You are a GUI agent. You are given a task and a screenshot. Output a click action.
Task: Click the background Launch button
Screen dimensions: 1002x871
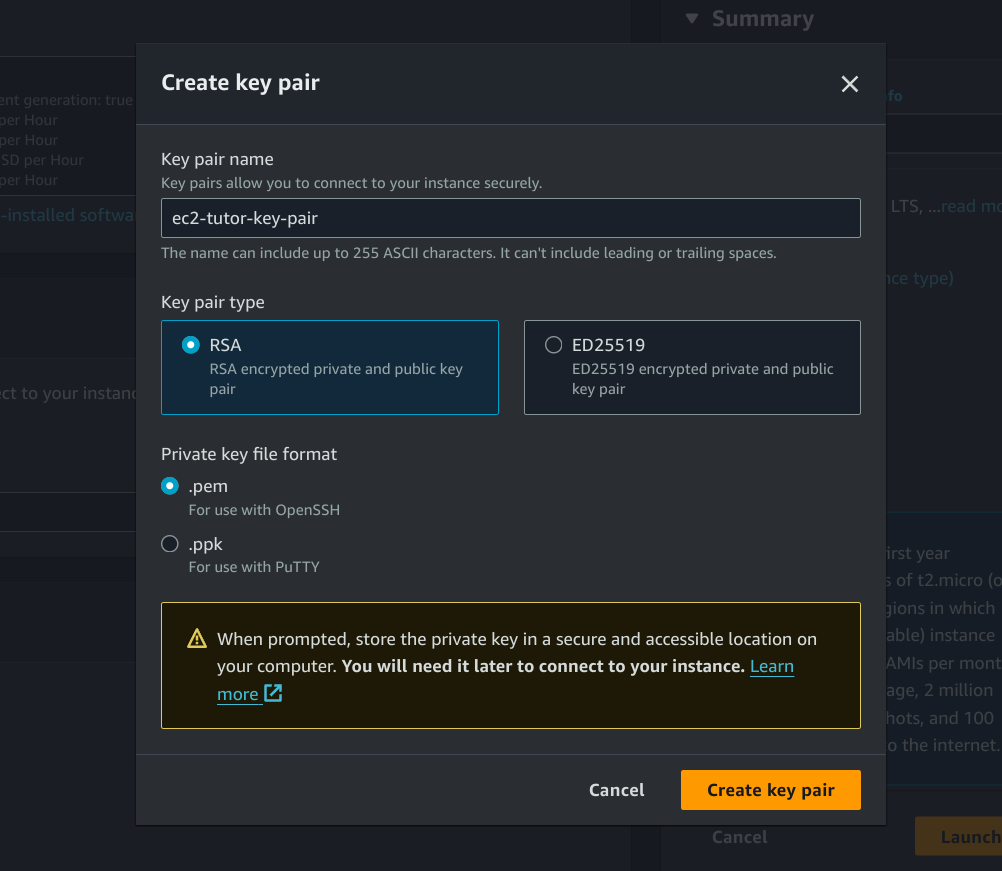[959, 836]
